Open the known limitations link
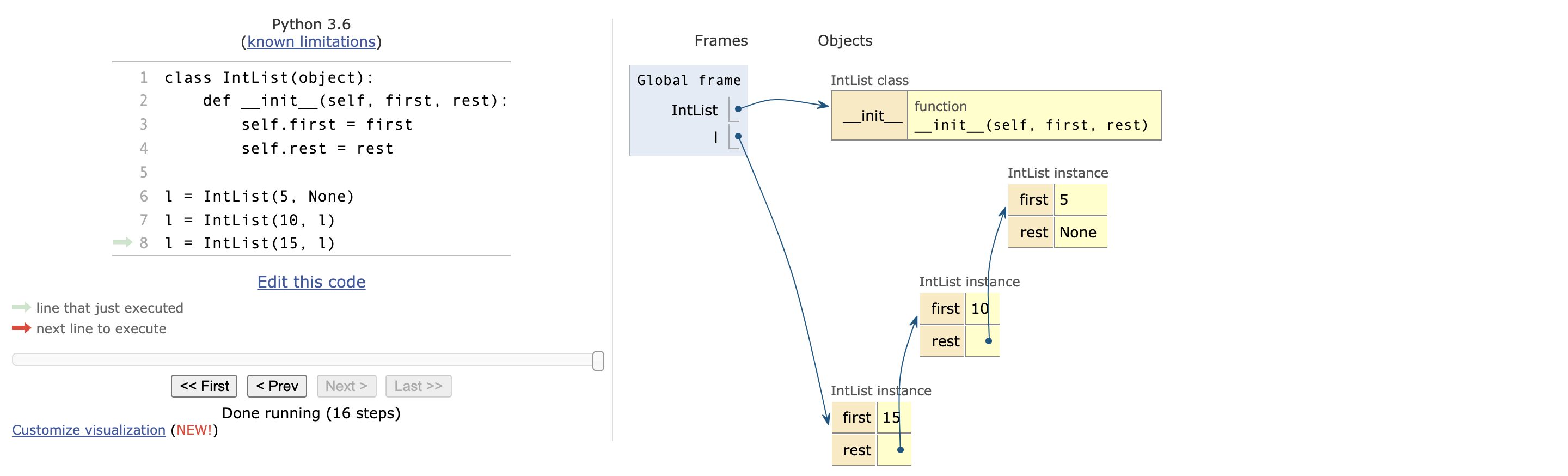The height and width of the screenshot is (476, 1568). pos(311,41)
